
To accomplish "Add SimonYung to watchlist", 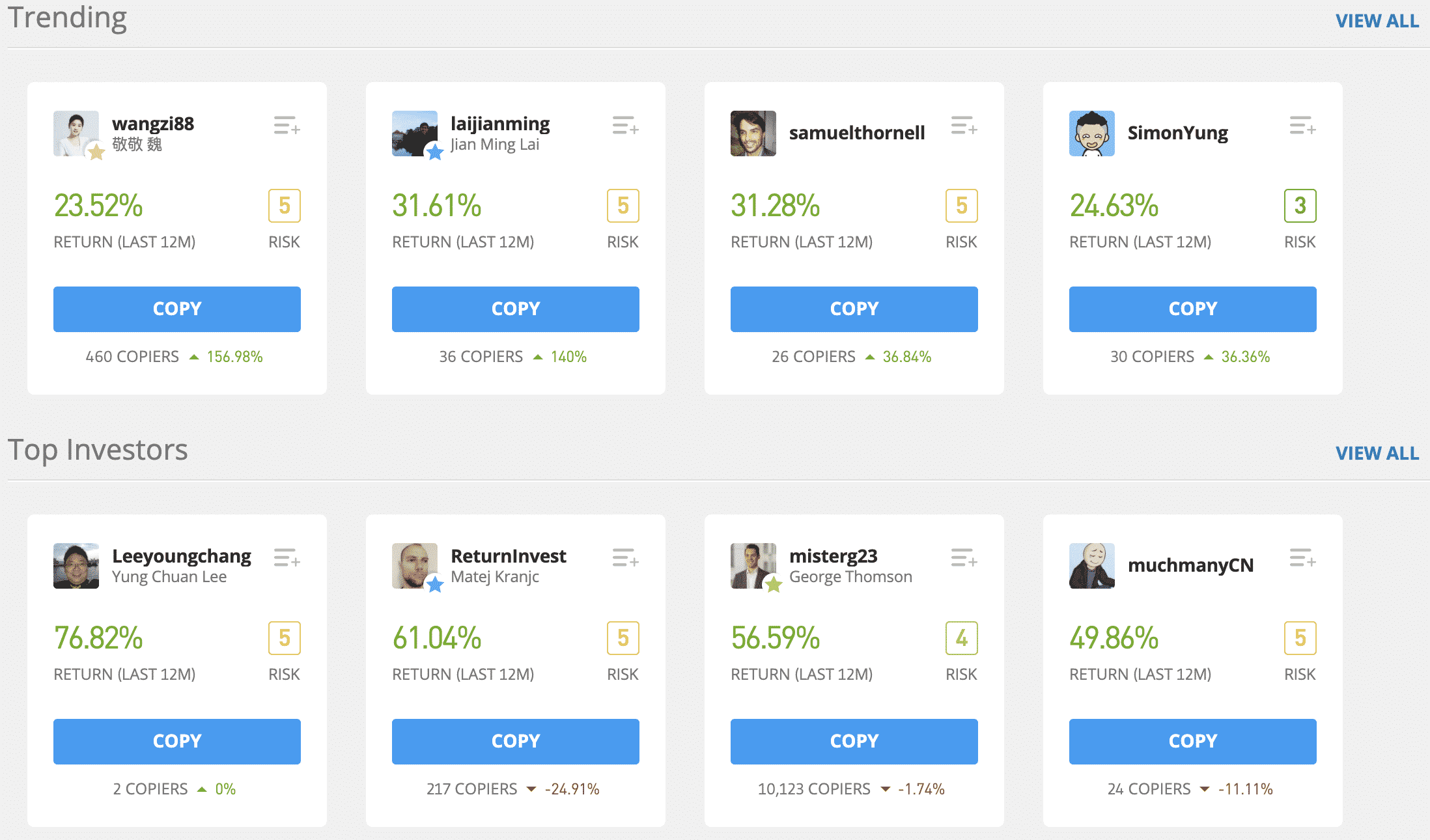I will [1302, 126].
